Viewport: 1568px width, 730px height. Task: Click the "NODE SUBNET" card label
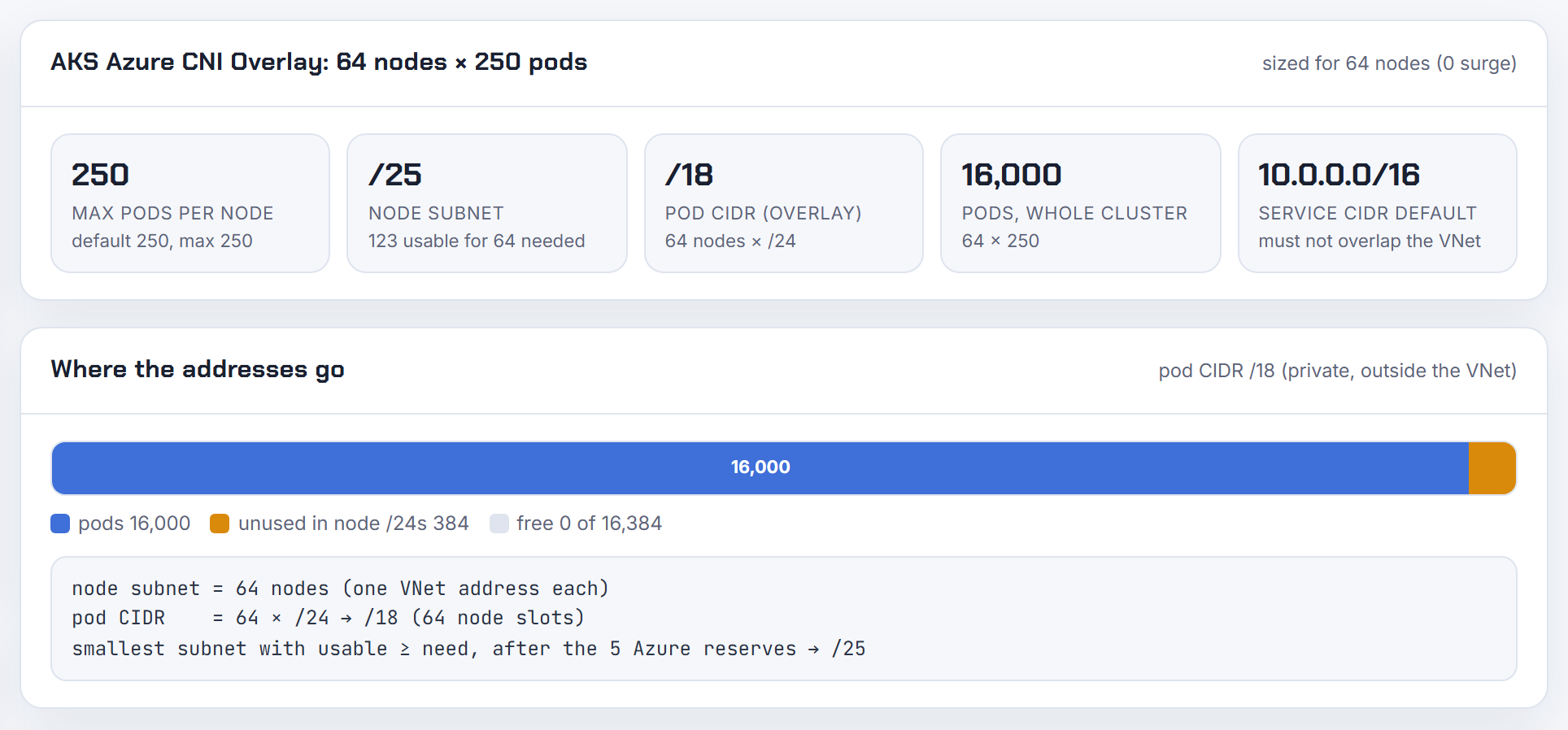[436, 213]
